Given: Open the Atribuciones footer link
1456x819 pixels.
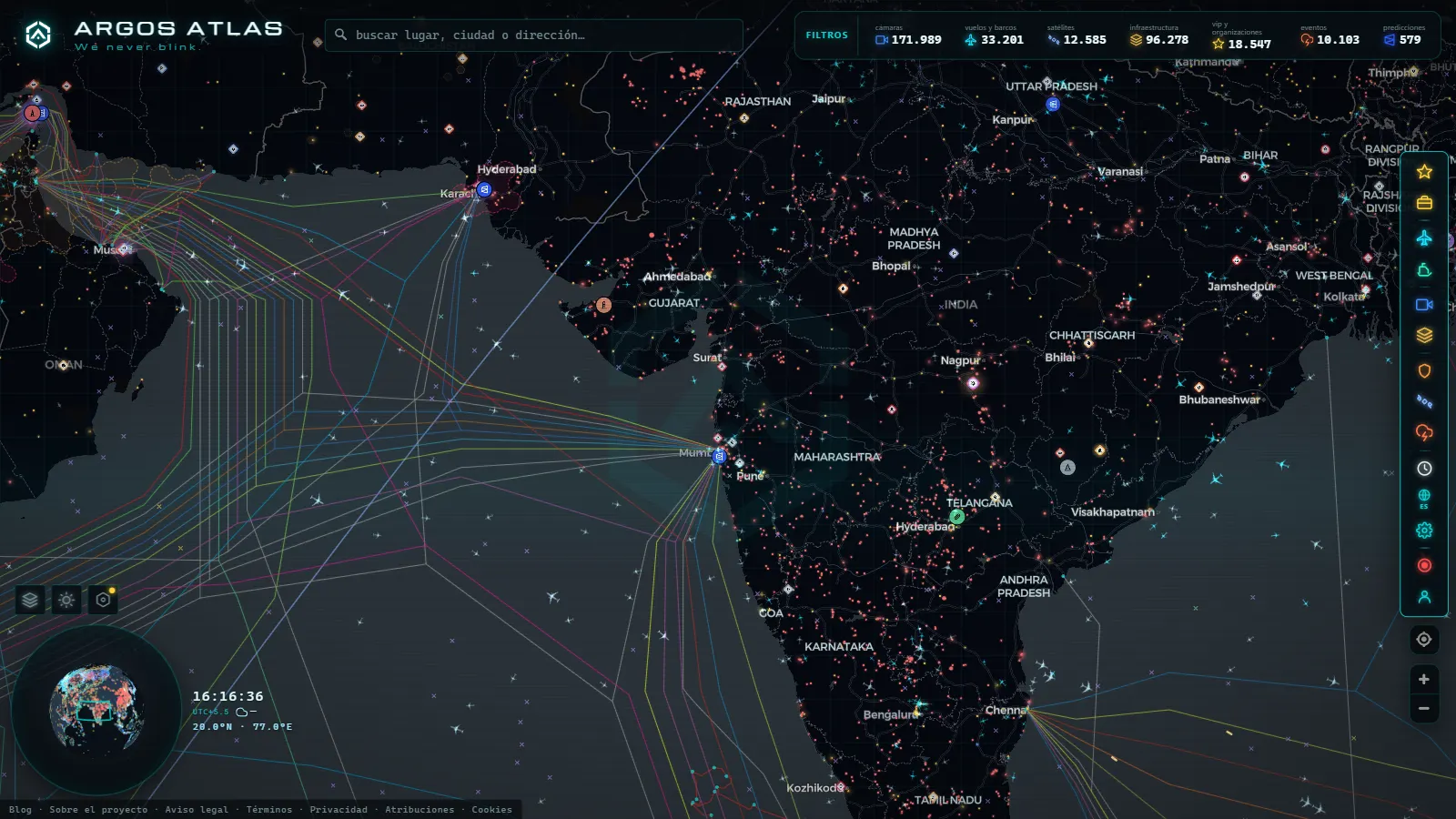Looking at the screenshot, I should 420,810.
